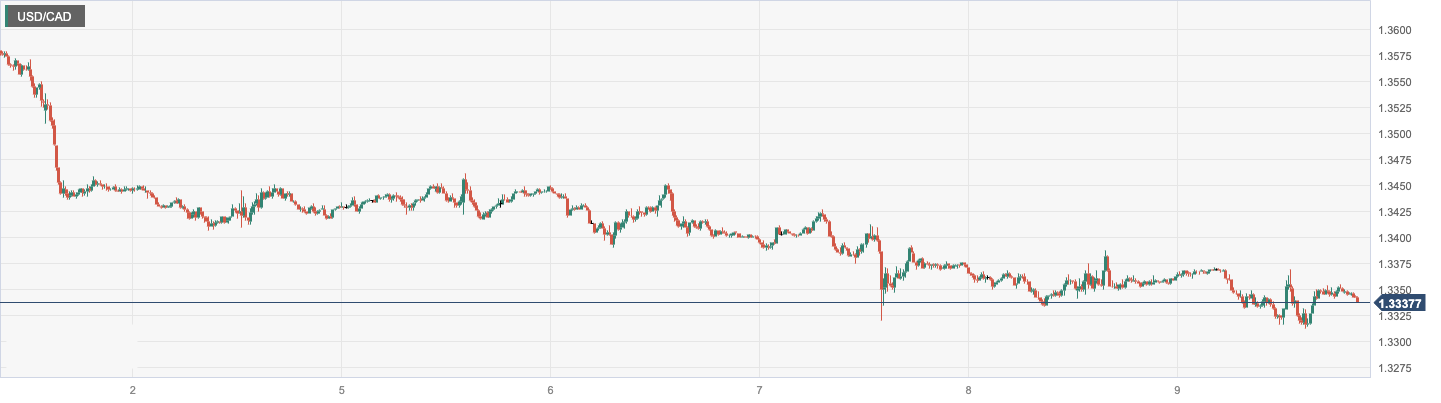The height and width of the screenshot is (403, 1441).
Task: Click the 1.3475 price axis label
Action: coord(1394,160)
